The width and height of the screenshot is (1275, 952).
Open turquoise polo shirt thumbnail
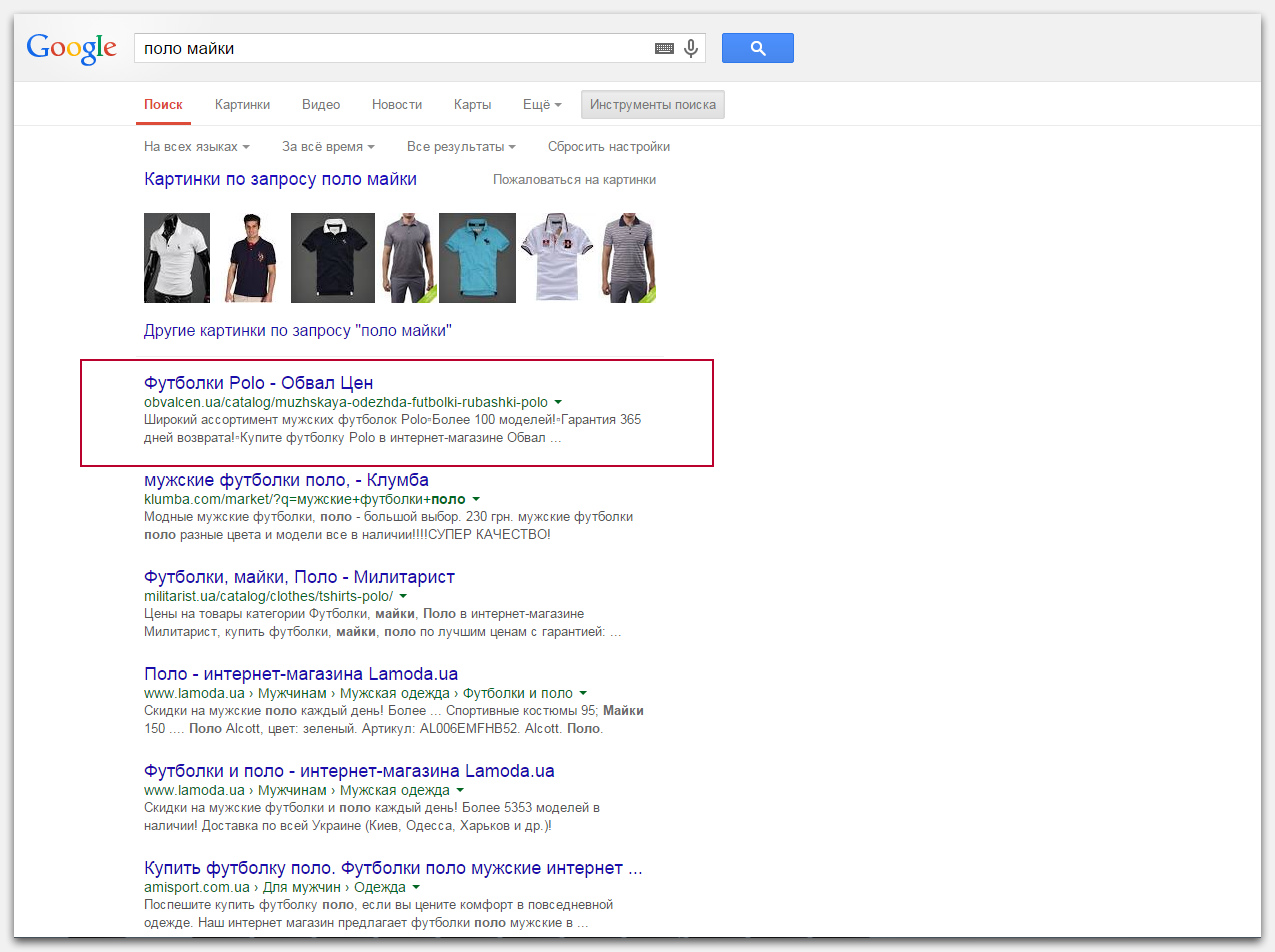(x=477, y=257)
